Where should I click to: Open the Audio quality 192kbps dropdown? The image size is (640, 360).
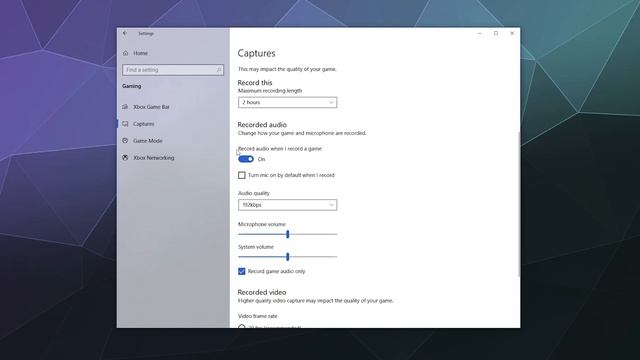coord(287,205)
